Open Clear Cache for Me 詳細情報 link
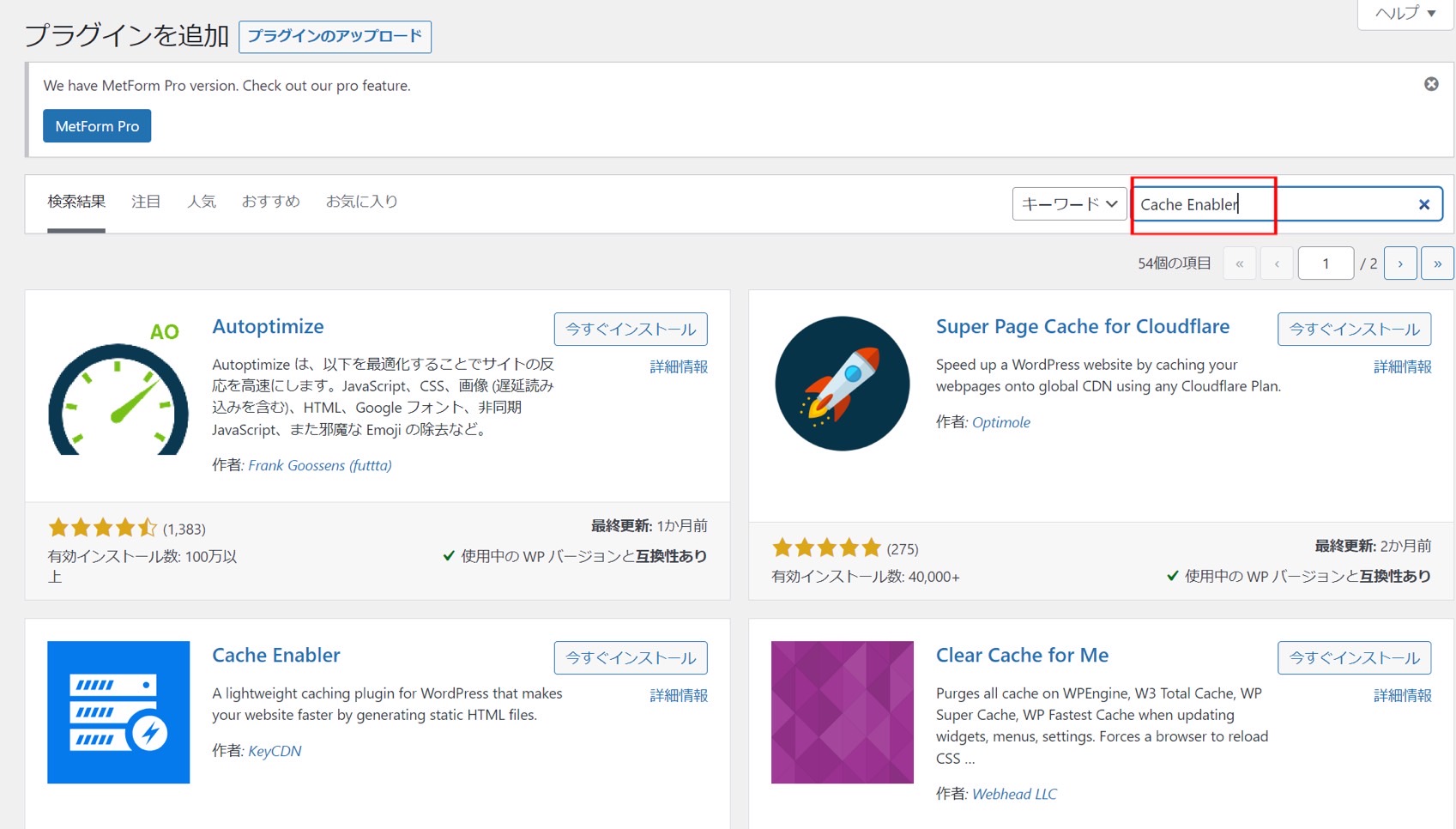 (1403, 696)
